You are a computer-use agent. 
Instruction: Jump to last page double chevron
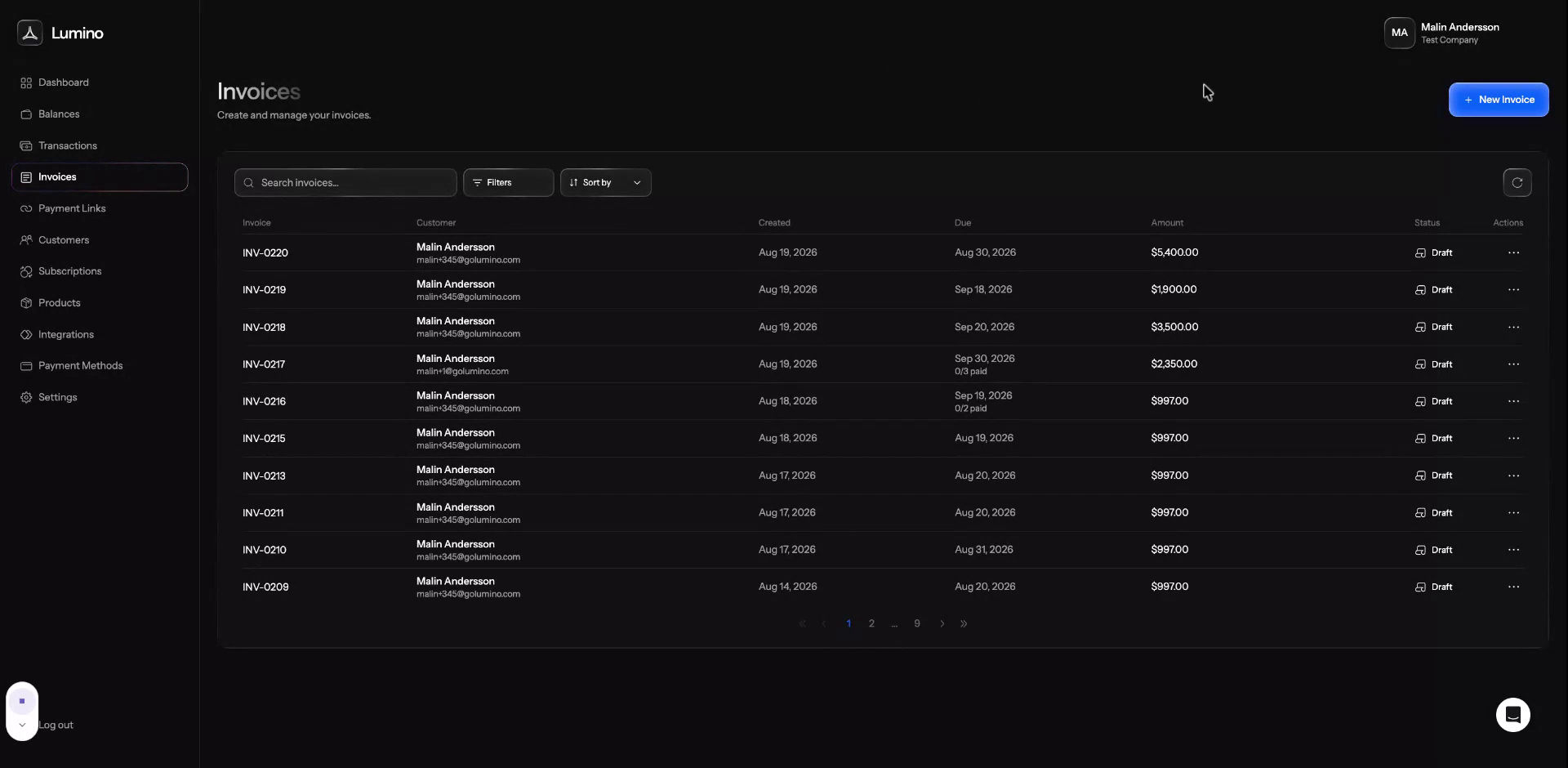click(964, 623)
